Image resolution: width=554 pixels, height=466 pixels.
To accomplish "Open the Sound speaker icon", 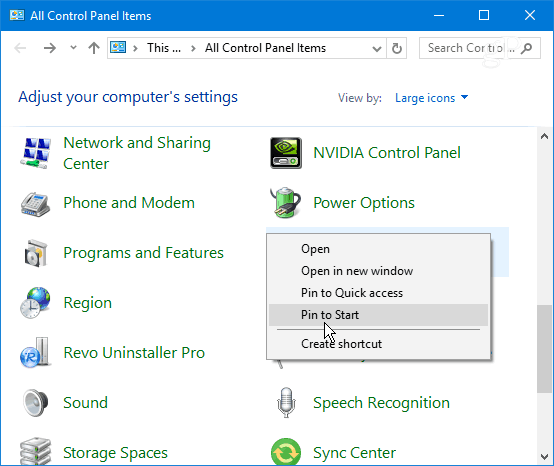I will tap(35, 403).
